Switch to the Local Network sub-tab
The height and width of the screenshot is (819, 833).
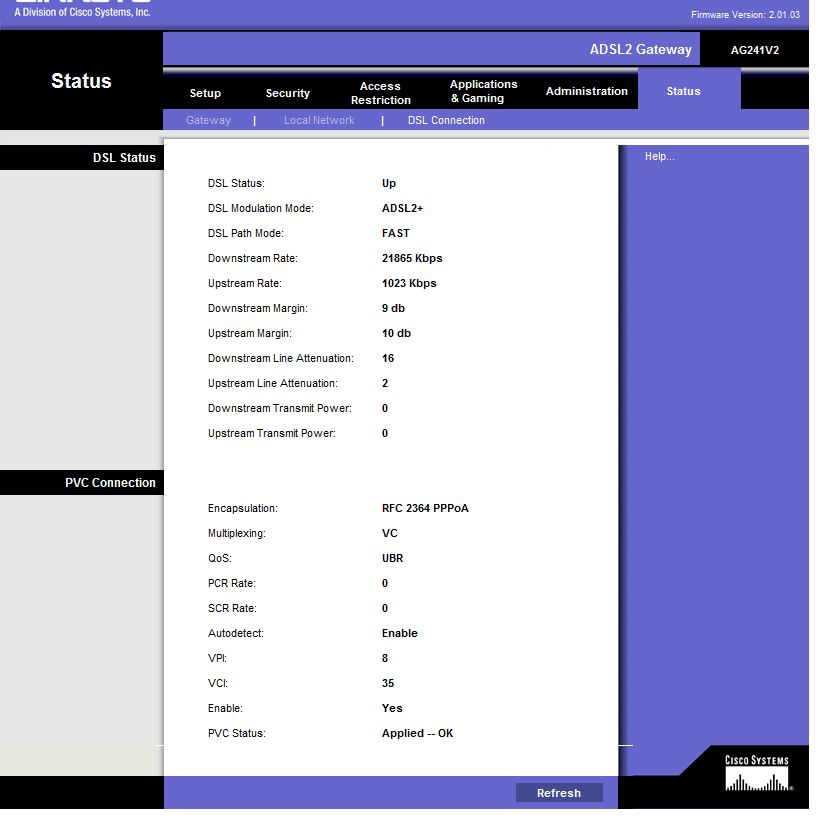click(x=319, y=120)
